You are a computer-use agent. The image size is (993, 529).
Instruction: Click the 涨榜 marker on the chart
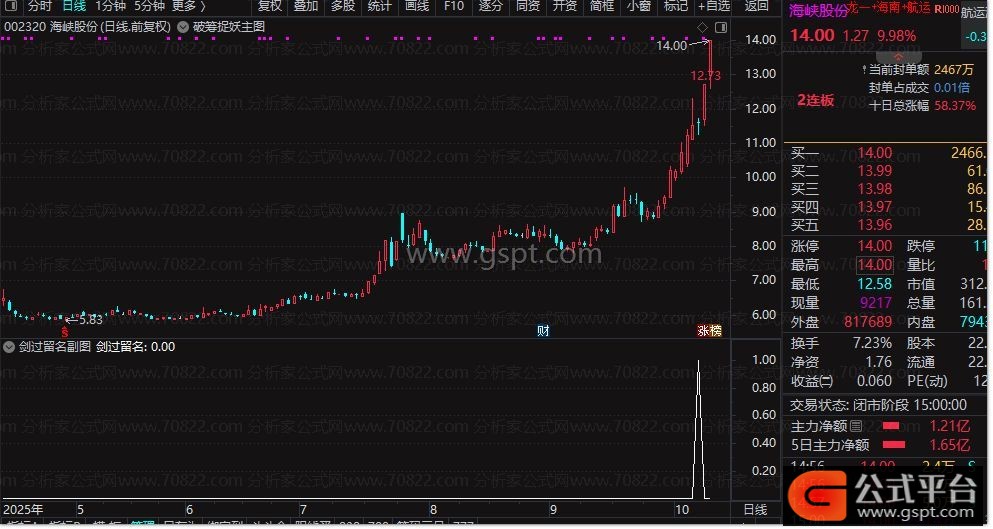click(709, 330)
